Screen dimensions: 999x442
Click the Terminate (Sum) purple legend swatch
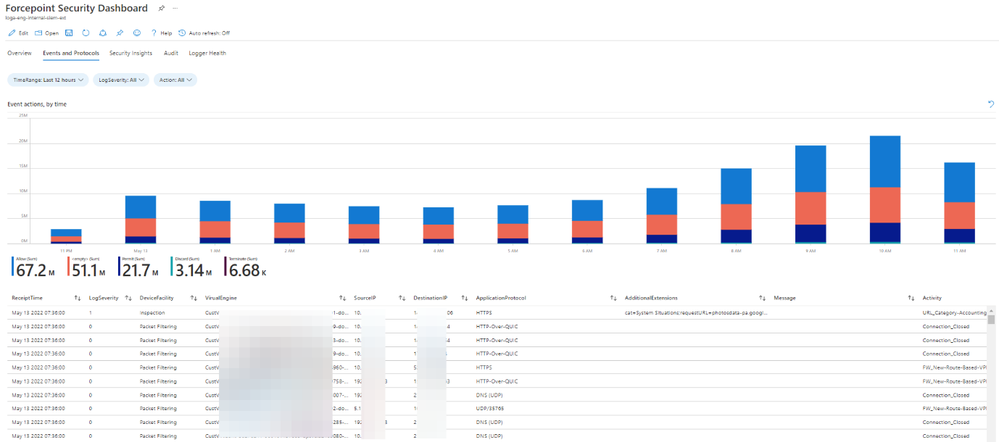click(x=224, y=267)
